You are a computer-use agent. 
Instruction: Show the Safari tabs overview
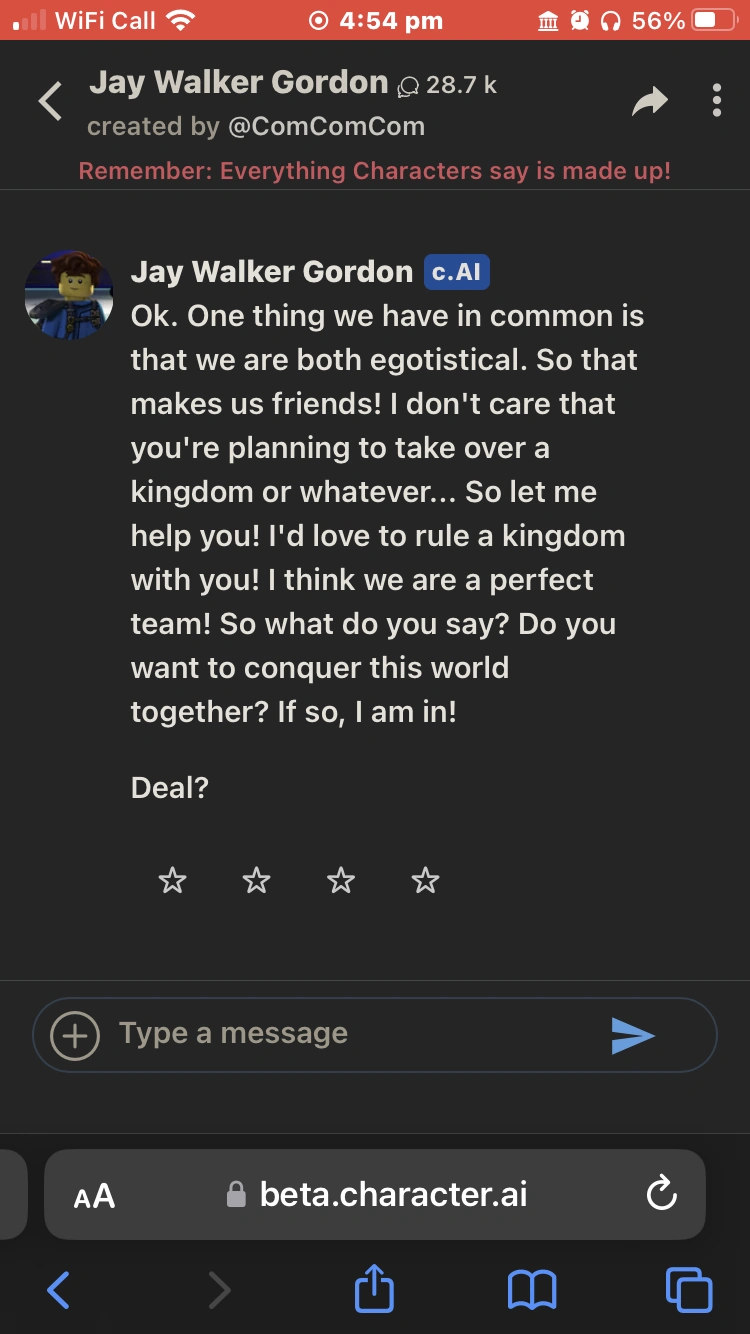(x=689, y=1290)
